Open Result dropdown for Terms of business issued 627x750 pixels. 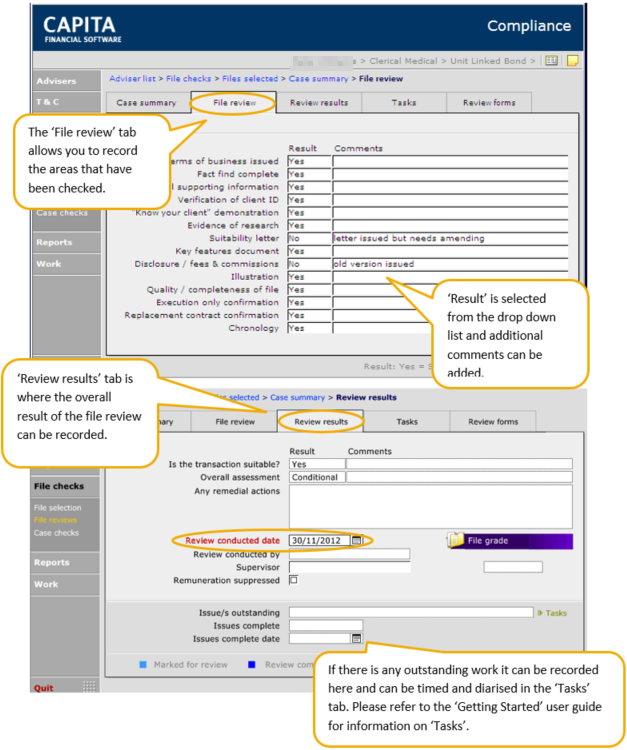309,161
